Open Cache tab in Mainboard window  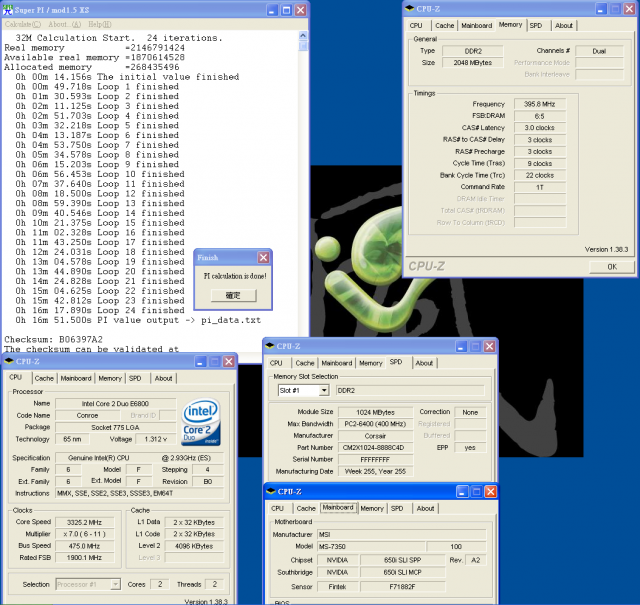tap(306, 508)
